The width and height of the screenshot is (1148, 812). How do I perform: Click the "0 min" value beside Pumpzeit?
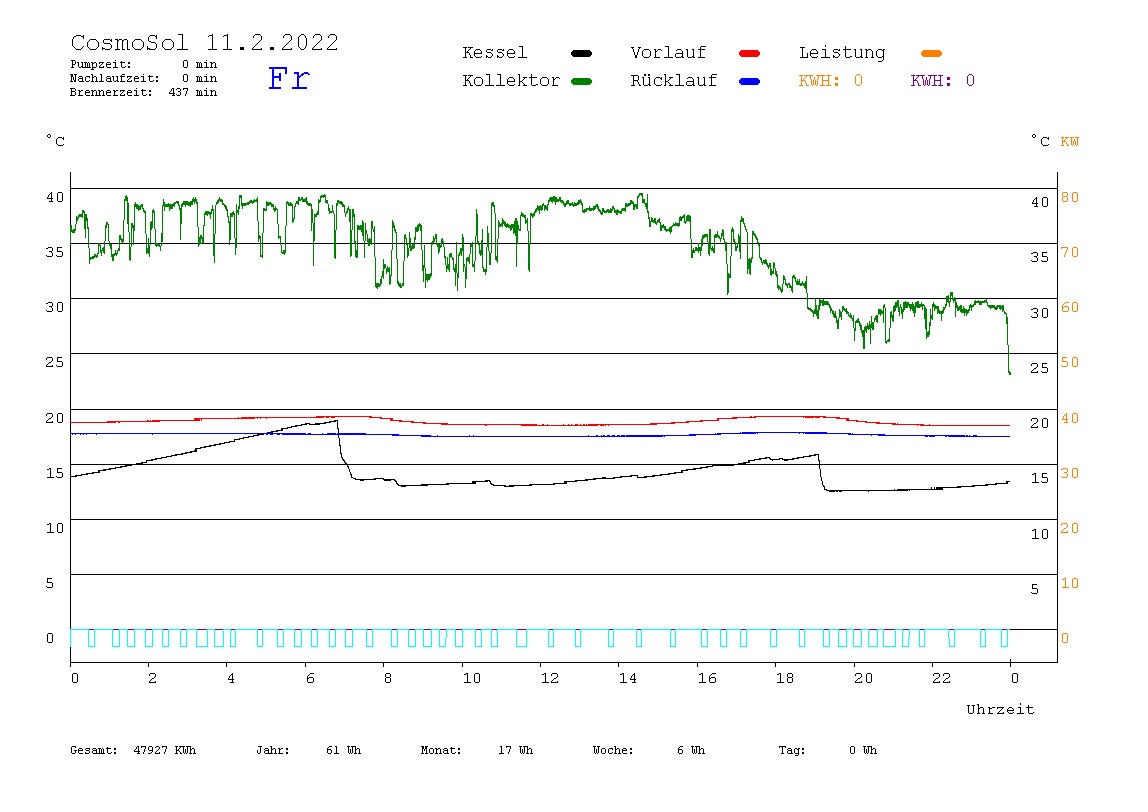(x=199, y=64)
